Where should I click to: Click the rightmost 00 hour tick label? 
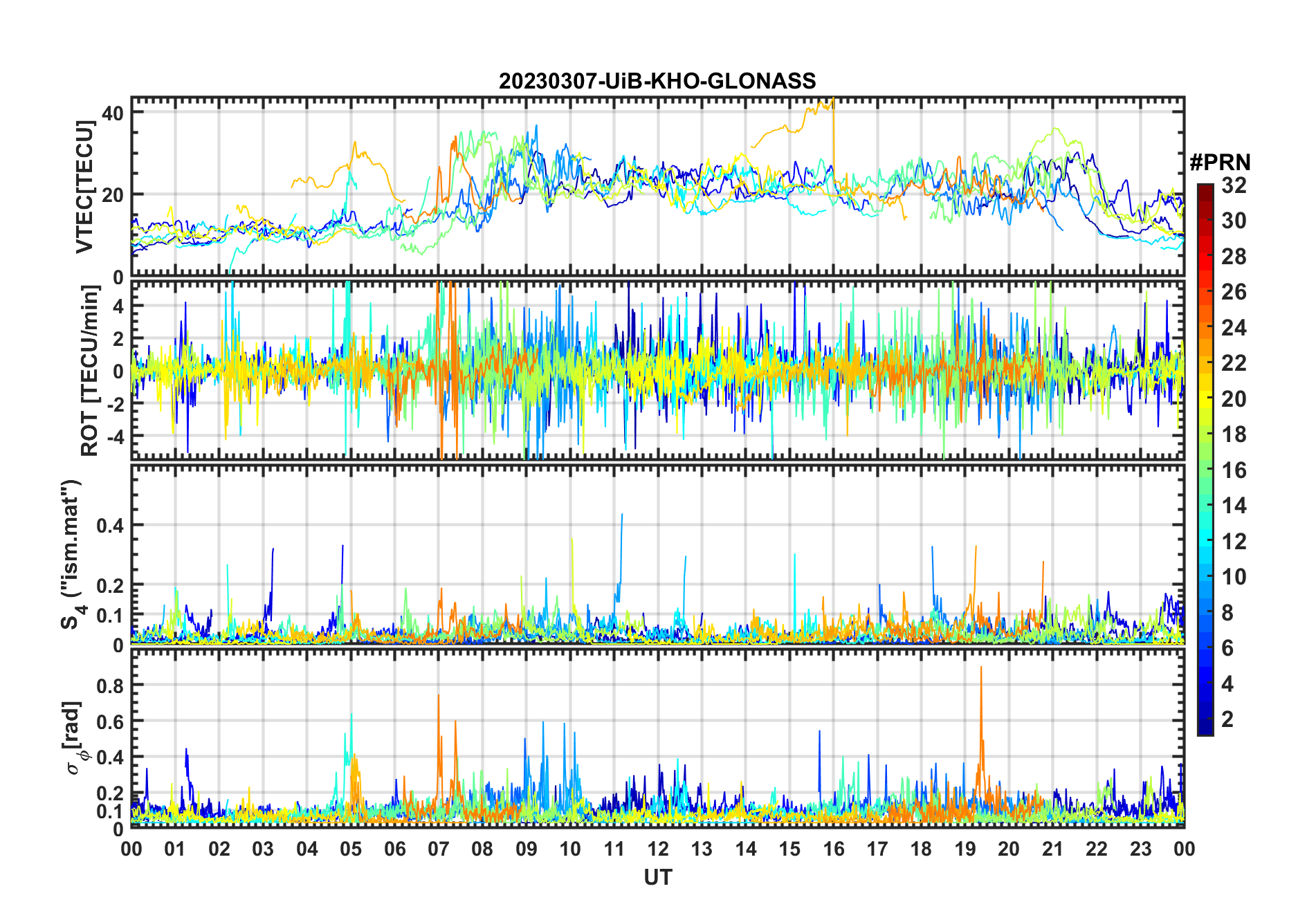click(1184, 849)
